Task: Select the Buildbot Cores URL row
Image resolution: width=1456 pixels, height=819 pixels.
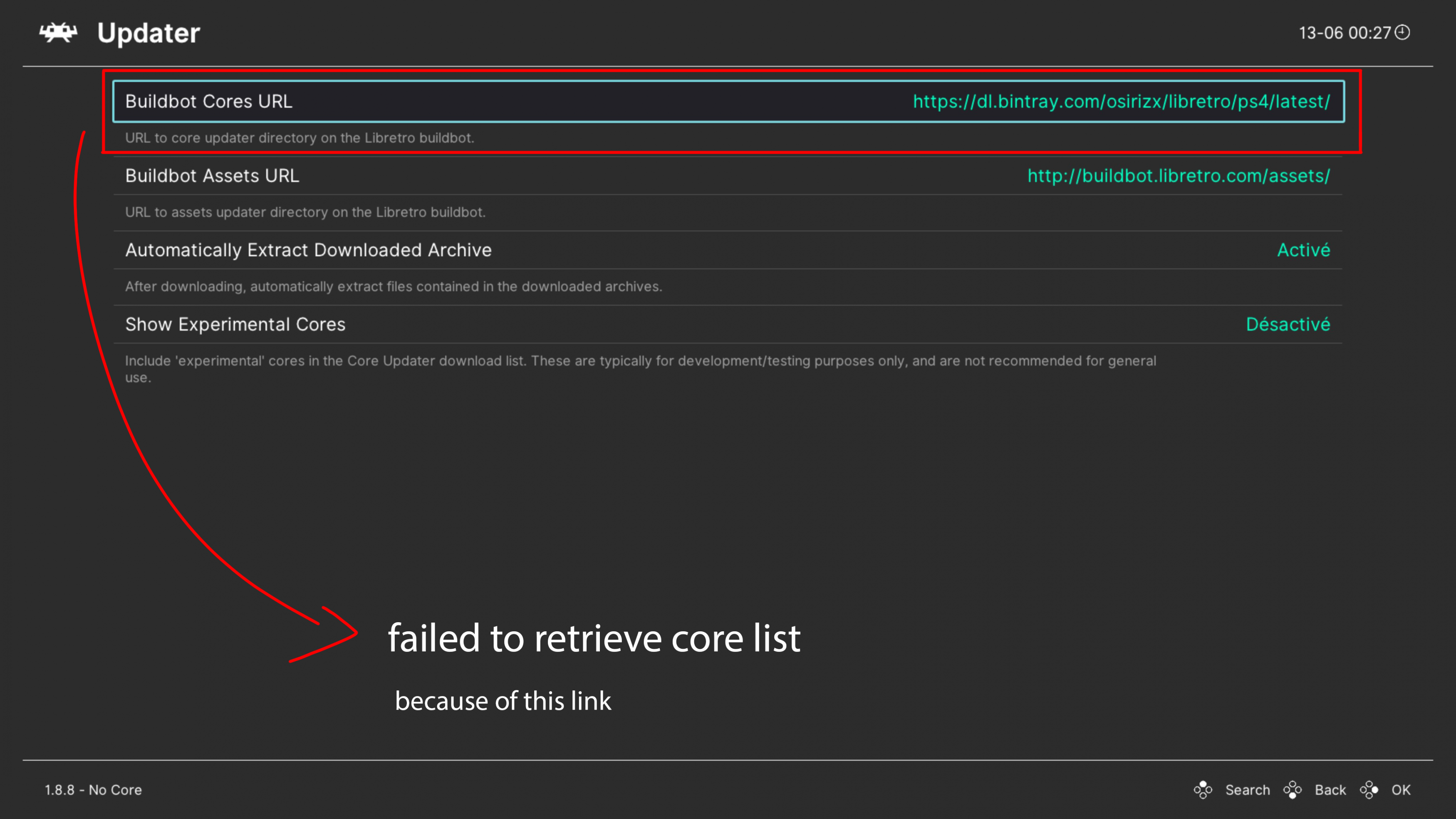Action: (728, 101)
